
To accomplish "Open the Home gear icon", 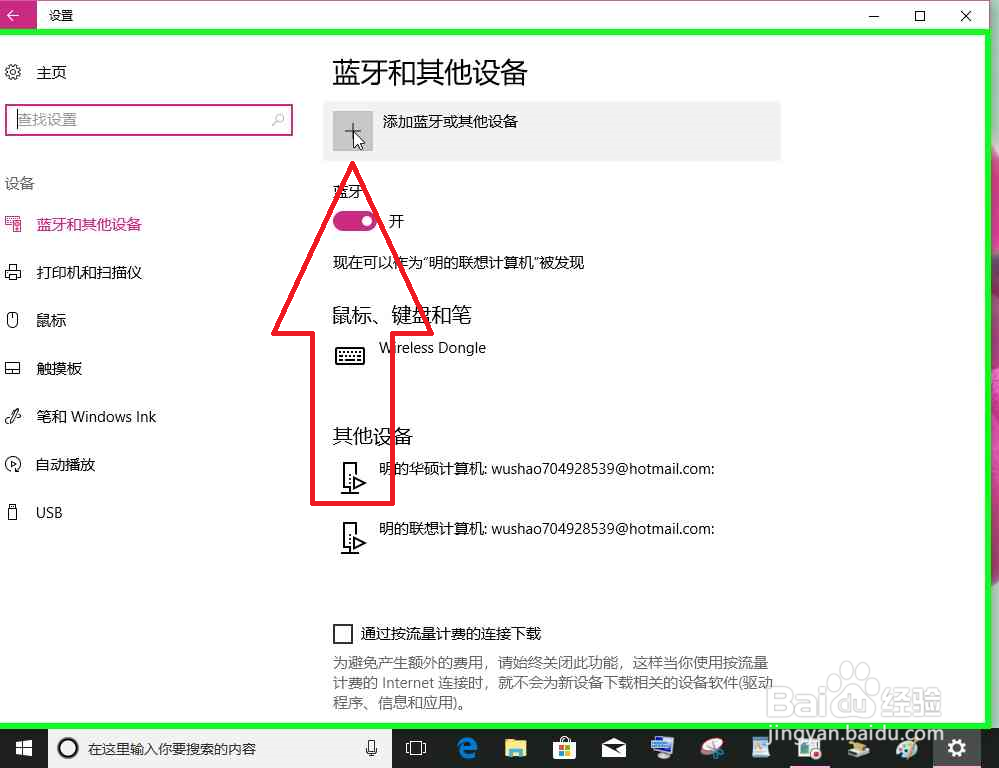I will 13,72.
